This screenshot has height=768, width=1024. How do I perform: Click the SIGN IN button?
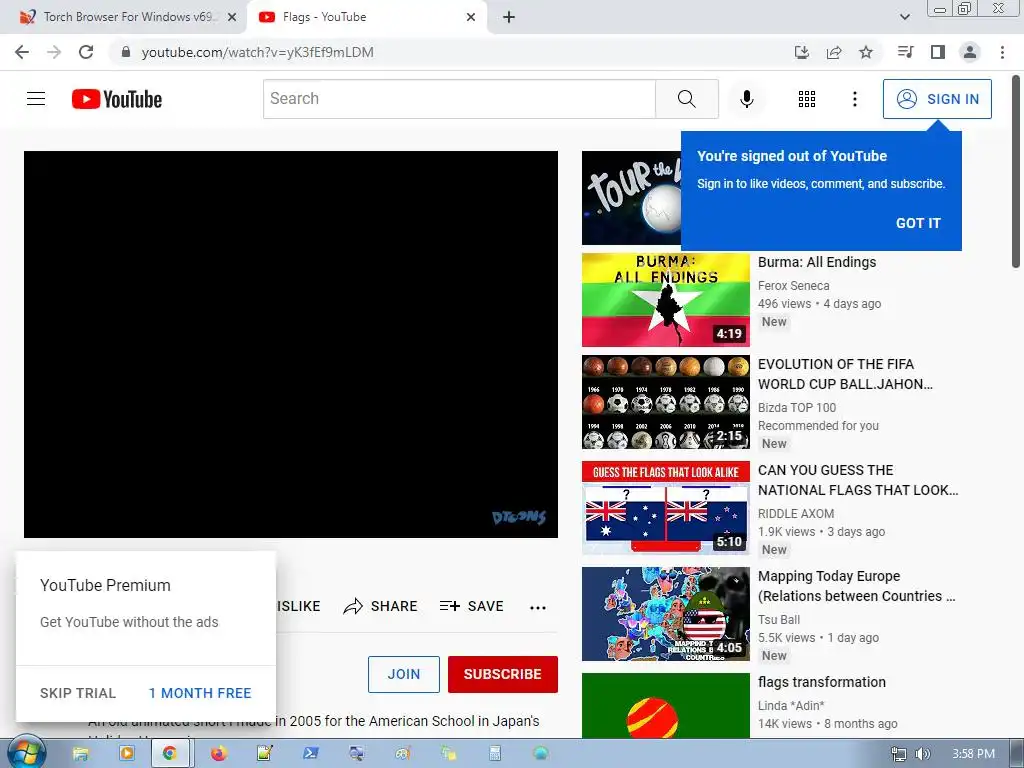click(x=937, y=99)
